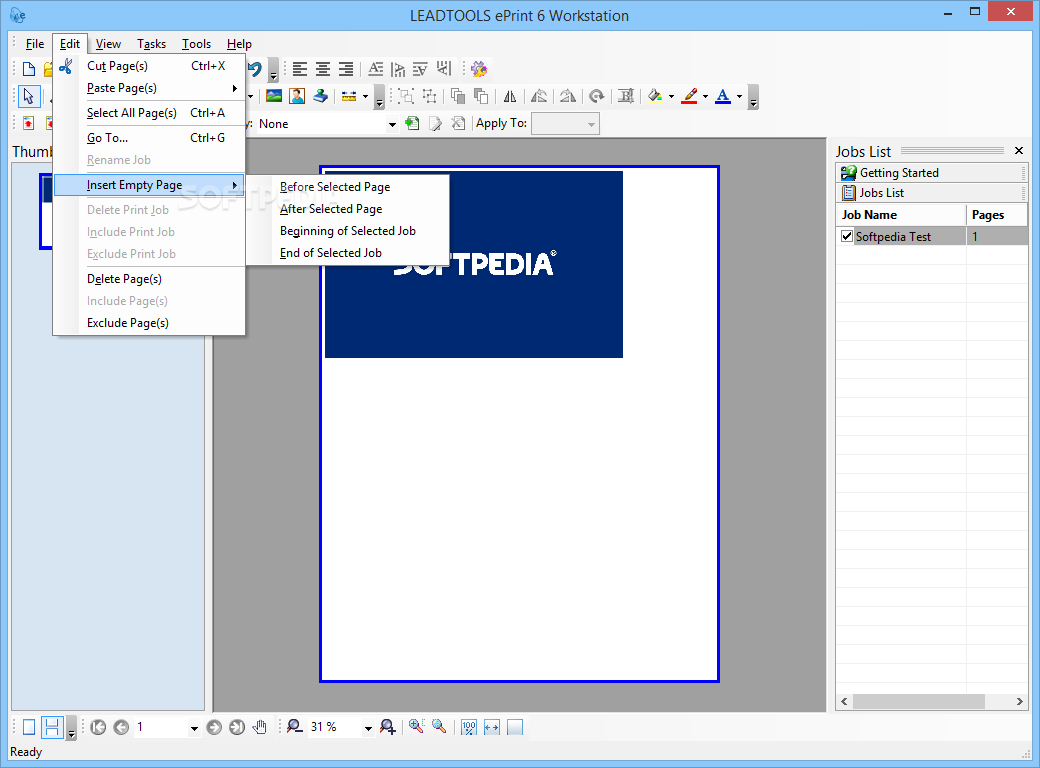This screenshot has height=768, width=1040.
Task: Open line color dropdown arrow
Action: [x=705, y=97]
